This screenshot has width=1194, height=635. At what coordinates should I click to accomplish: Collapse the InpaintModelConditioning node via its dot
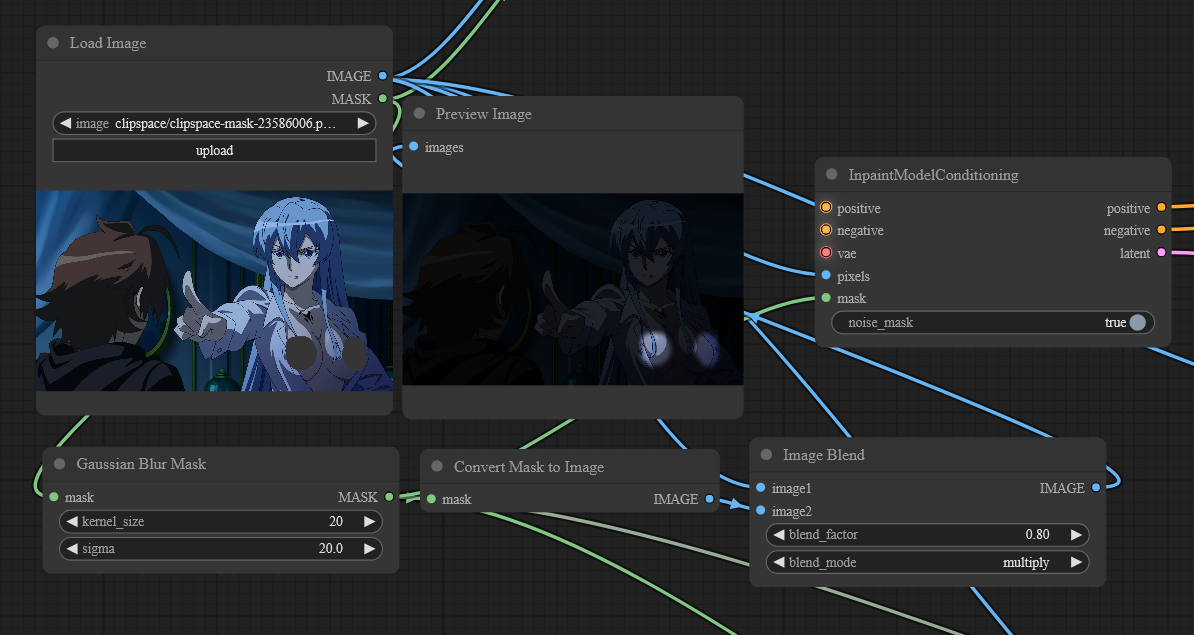point(832,174)
